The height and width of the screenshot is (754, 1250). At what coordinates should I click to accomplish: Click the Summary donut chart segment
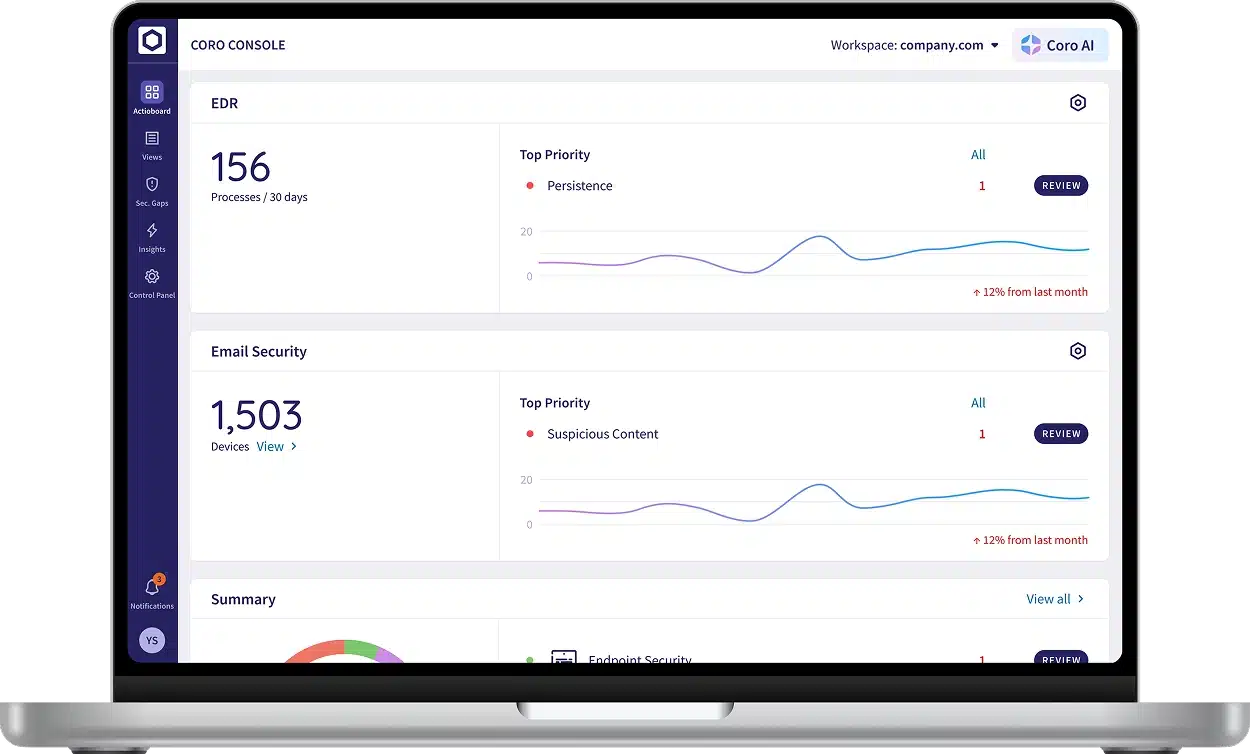click(310, 650)
